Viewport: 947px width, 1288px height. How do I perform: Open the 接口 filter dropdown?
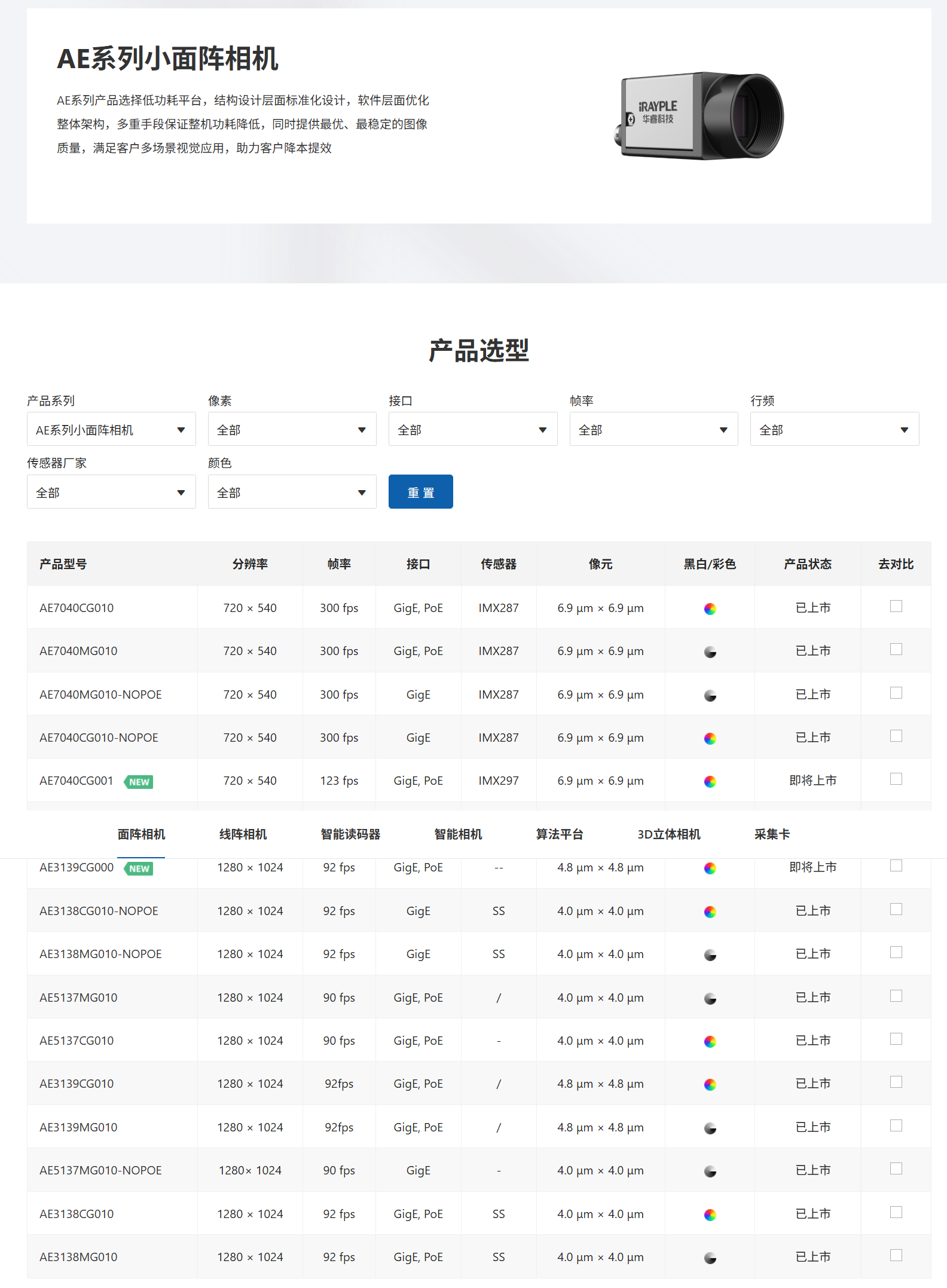coord(473,429)
